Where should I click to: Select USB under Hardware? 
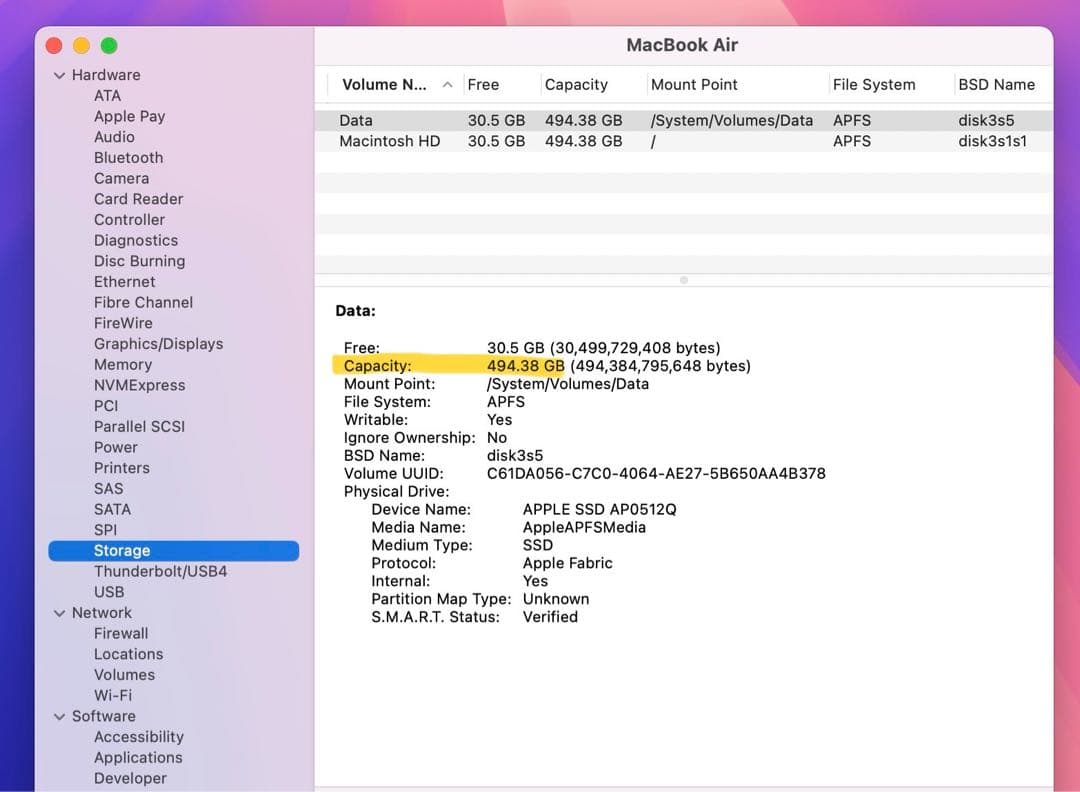(x=109, y=591)
